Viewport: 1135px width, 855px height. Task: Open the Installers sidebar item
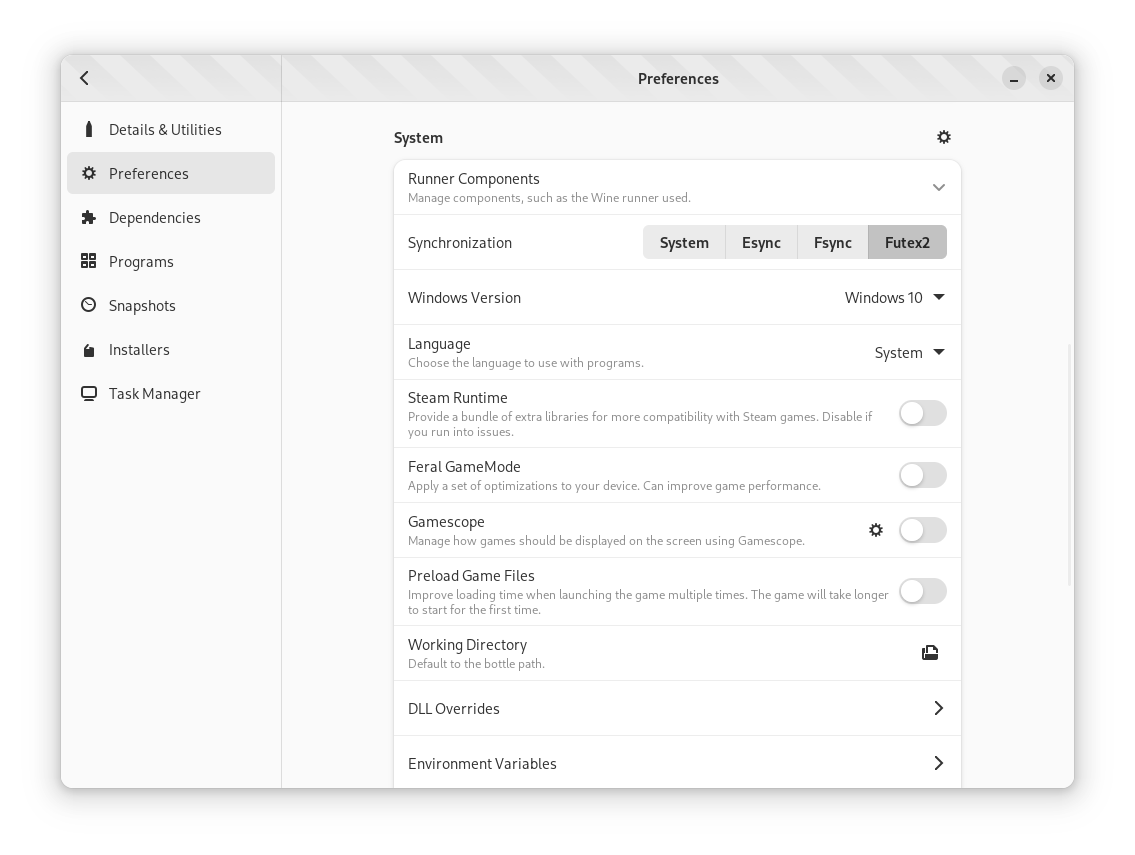(x=139, y=349)
